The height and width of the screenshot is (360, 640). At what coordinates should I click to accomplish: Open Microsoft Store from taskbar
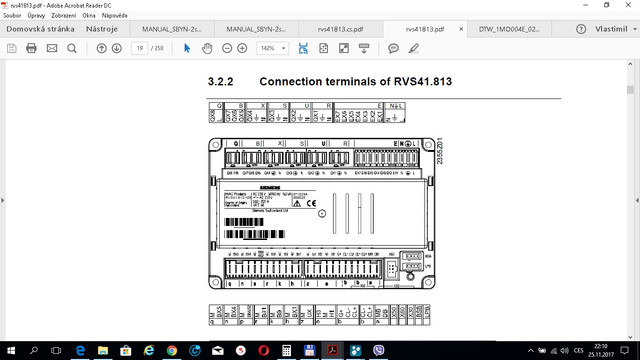pyautogui.click(x=126, y=351)
